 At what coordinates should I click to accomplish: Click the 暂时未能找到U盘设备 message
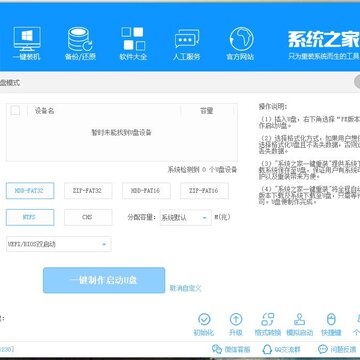point(122,133)
